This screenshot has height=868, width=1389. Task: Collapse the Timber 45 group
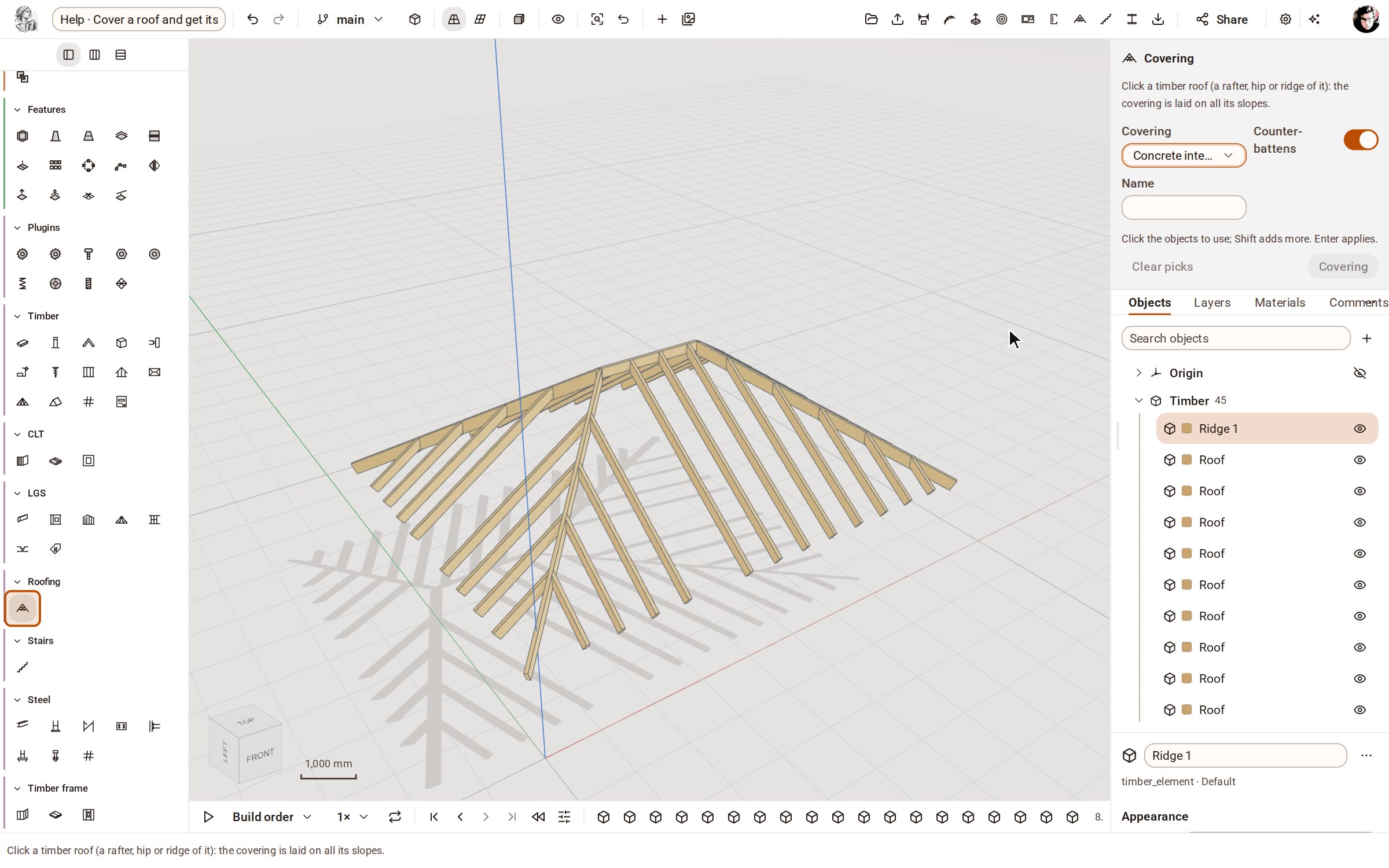click(x=1138, y=400)
